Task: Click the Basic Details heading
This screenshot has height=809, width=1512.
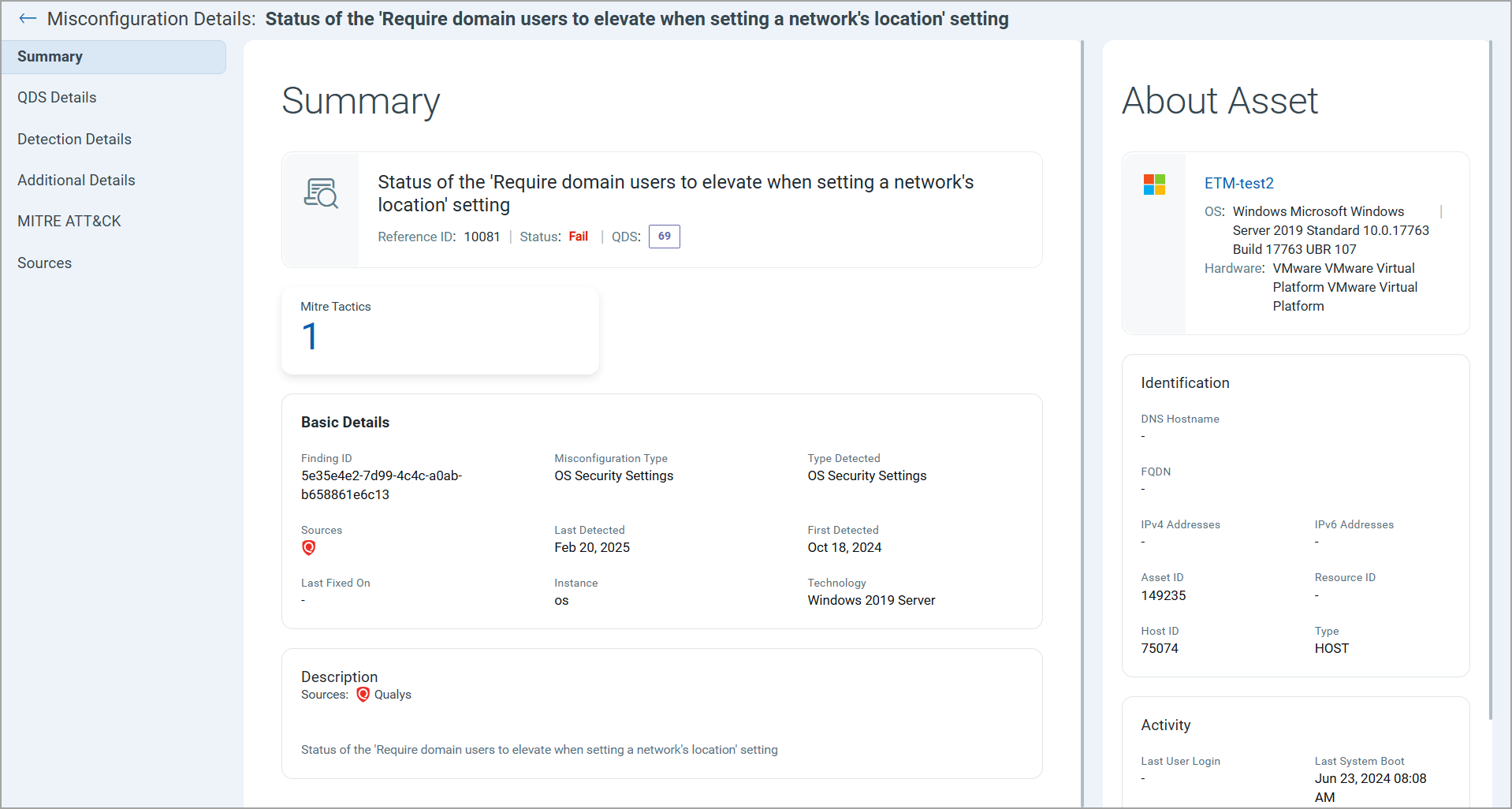Action: 345,423
